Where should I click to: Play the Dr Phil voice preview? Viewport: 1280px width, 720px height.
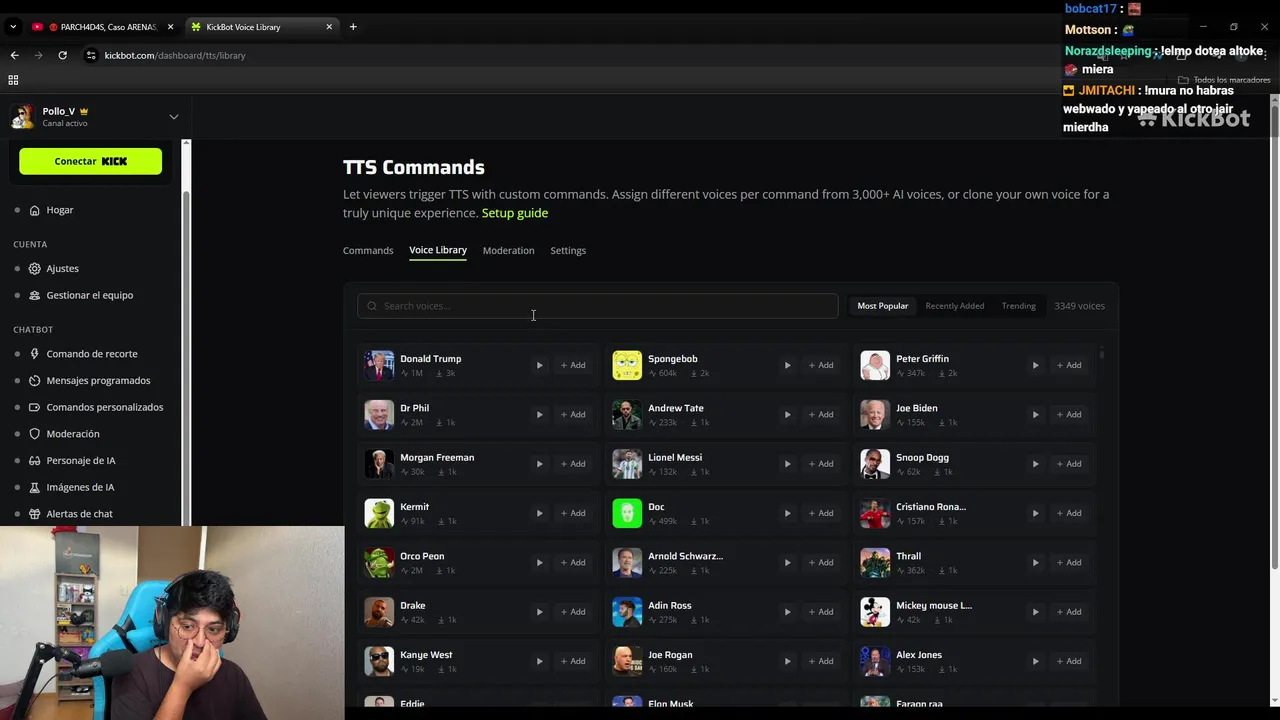click(x=539, y=414)
